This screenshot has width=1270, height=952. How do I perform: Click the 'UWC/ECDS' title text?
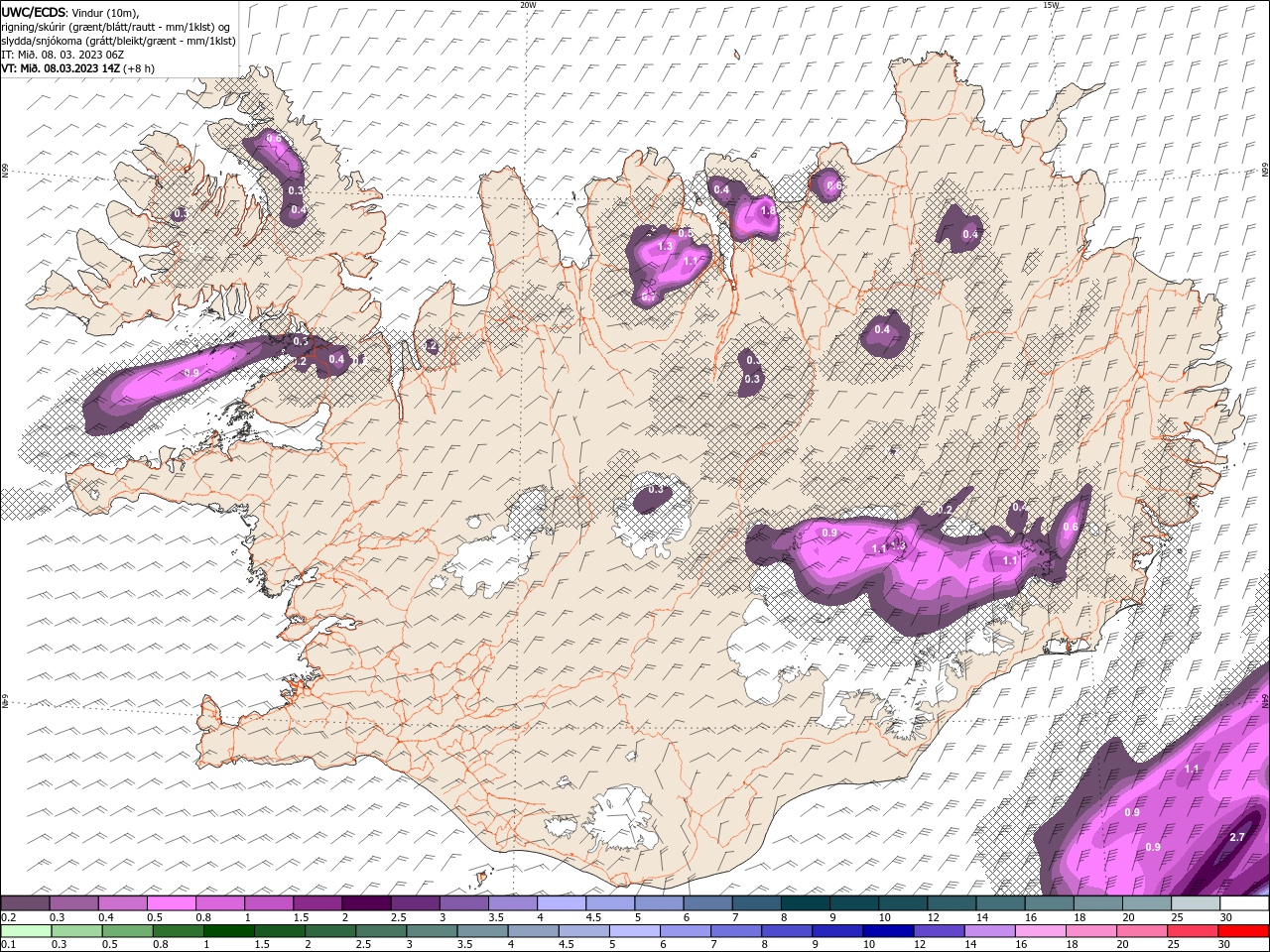click(x=34, y=12)
